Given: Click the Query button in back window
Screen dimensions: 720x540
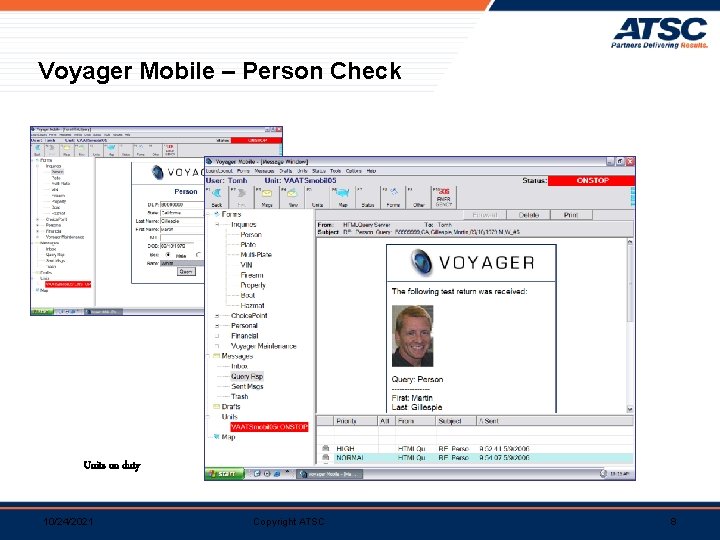Looking at the screenshot, I should point(186,271).
